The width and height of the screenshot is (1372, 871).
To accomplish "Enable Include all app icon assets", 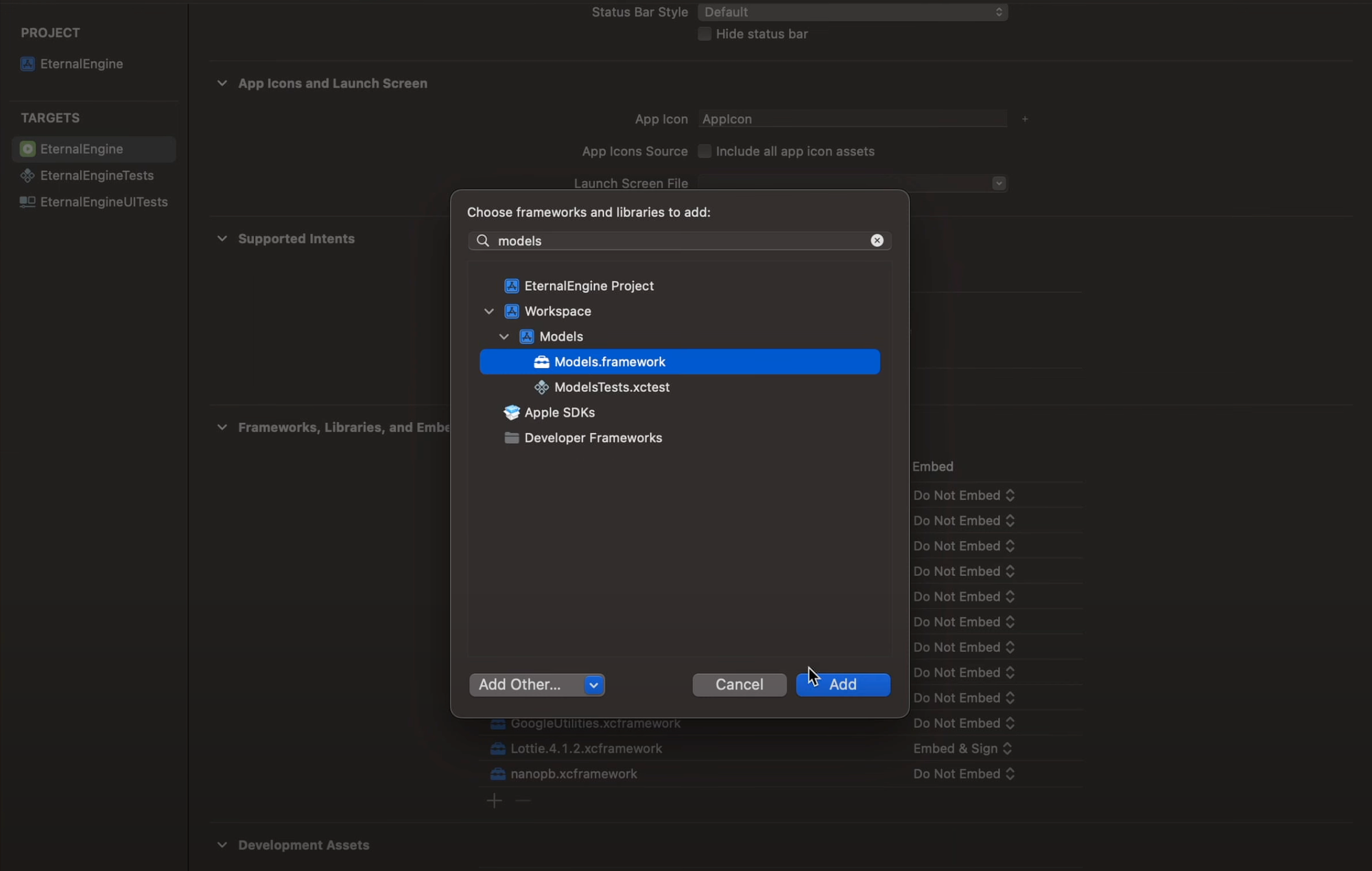I will pyautogui.click(x=705, y=151).
